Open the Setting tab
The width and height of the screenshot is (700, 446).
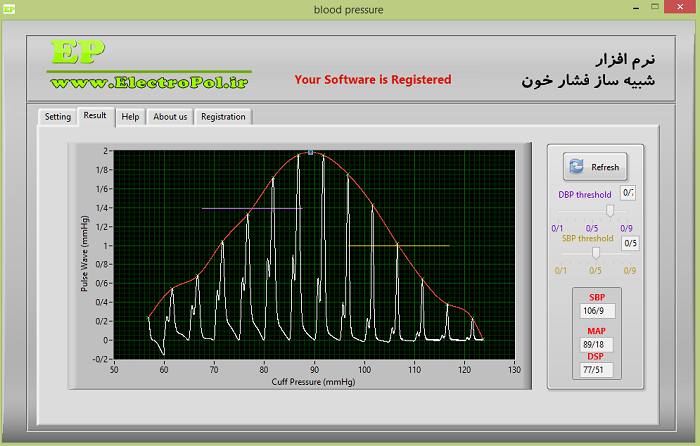pos(58,117)
